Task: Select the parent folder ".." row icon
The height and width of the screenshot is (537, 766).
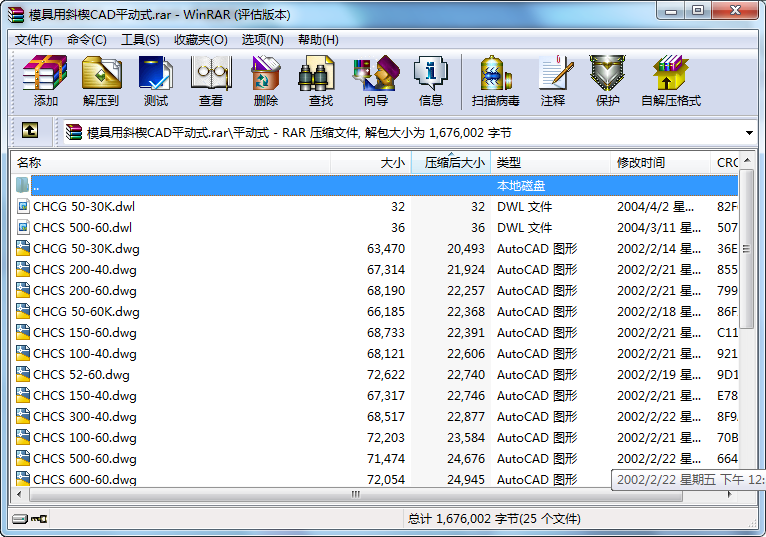Action: [x=22, y=185]
